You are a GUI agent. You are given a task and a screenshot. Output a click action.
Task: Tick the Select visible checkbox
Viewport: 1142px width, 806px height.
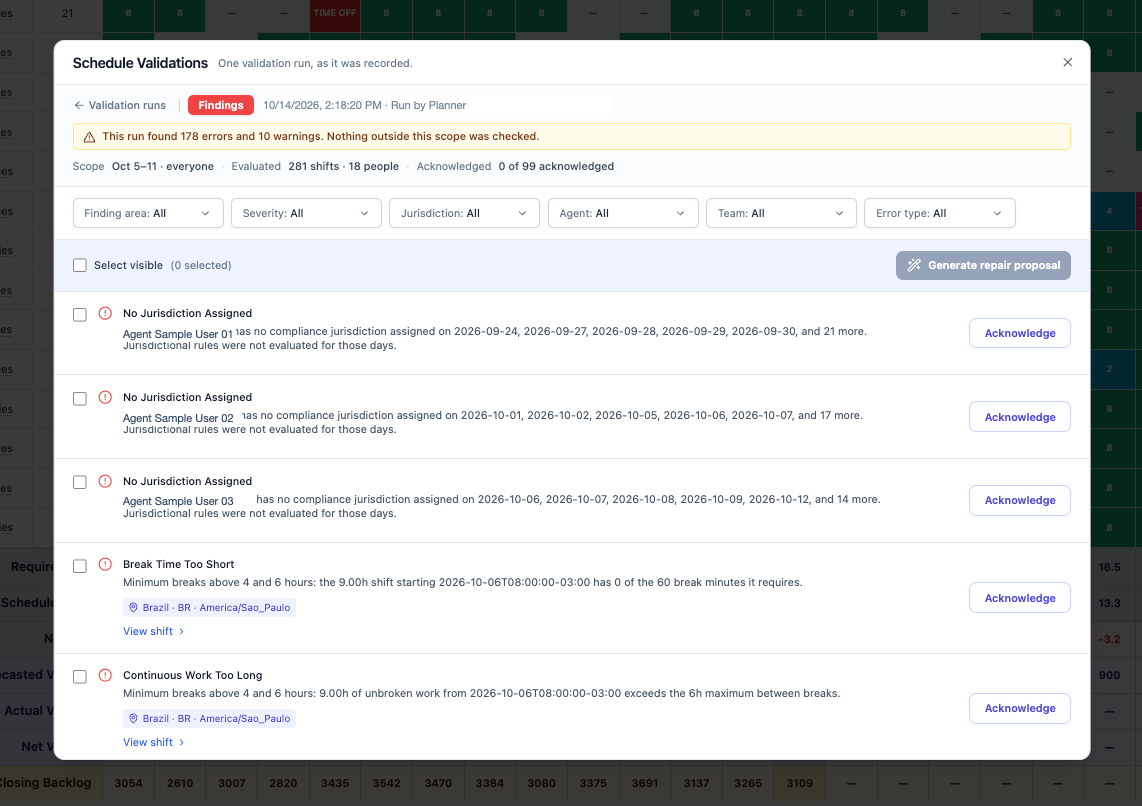(80, 265)
